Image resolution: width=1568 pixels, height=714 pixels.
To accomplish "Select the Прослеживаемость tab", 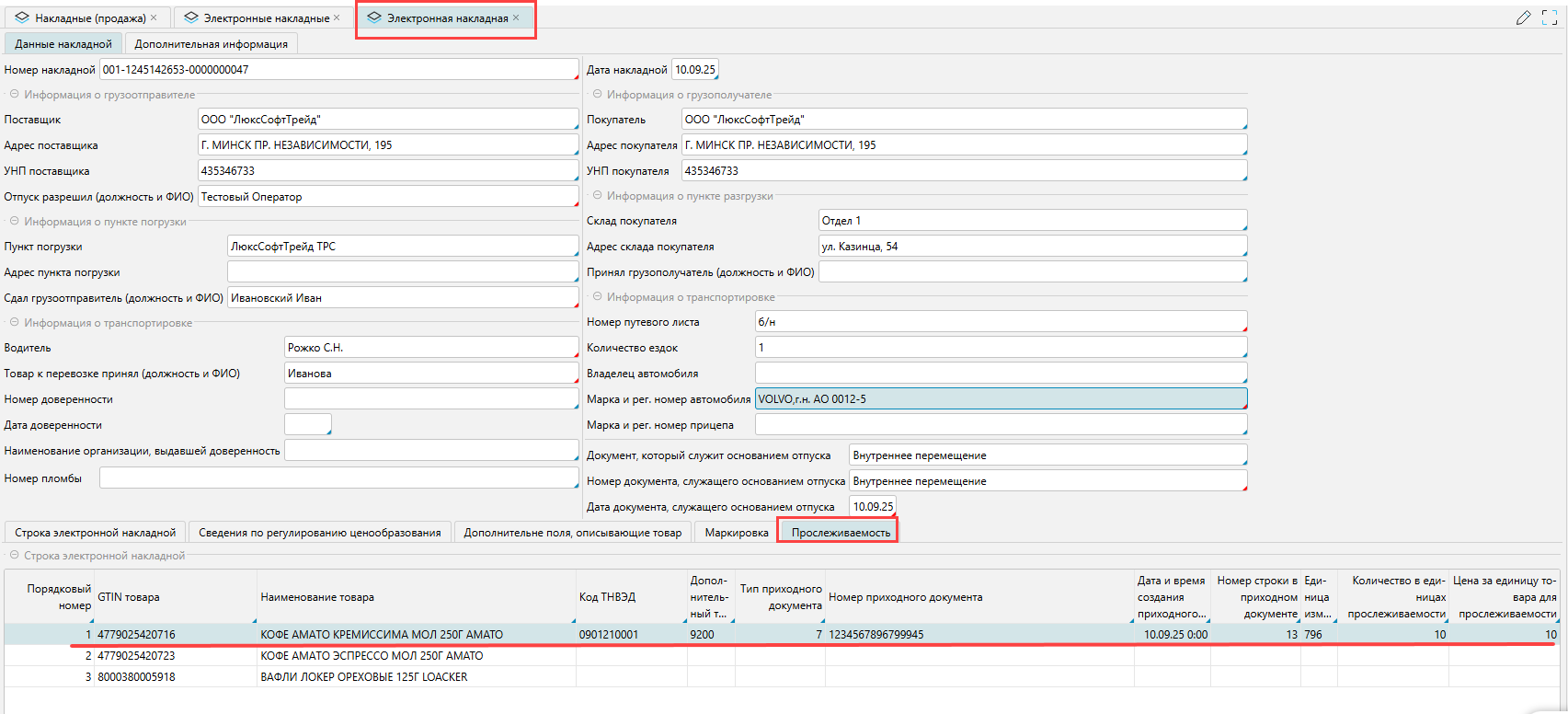I will (x=841, y=533).
